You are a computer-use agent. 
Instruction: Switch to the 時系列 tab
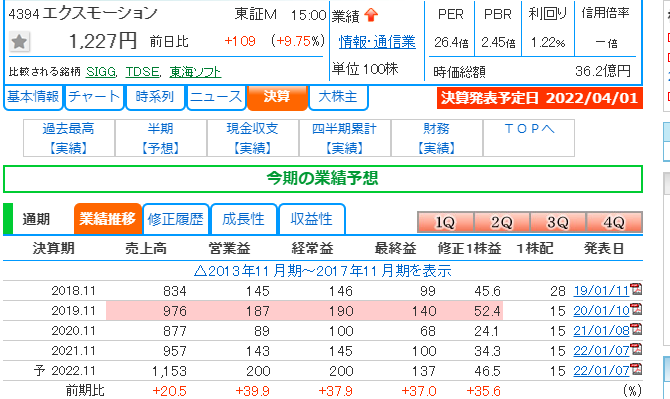[155, 97]
